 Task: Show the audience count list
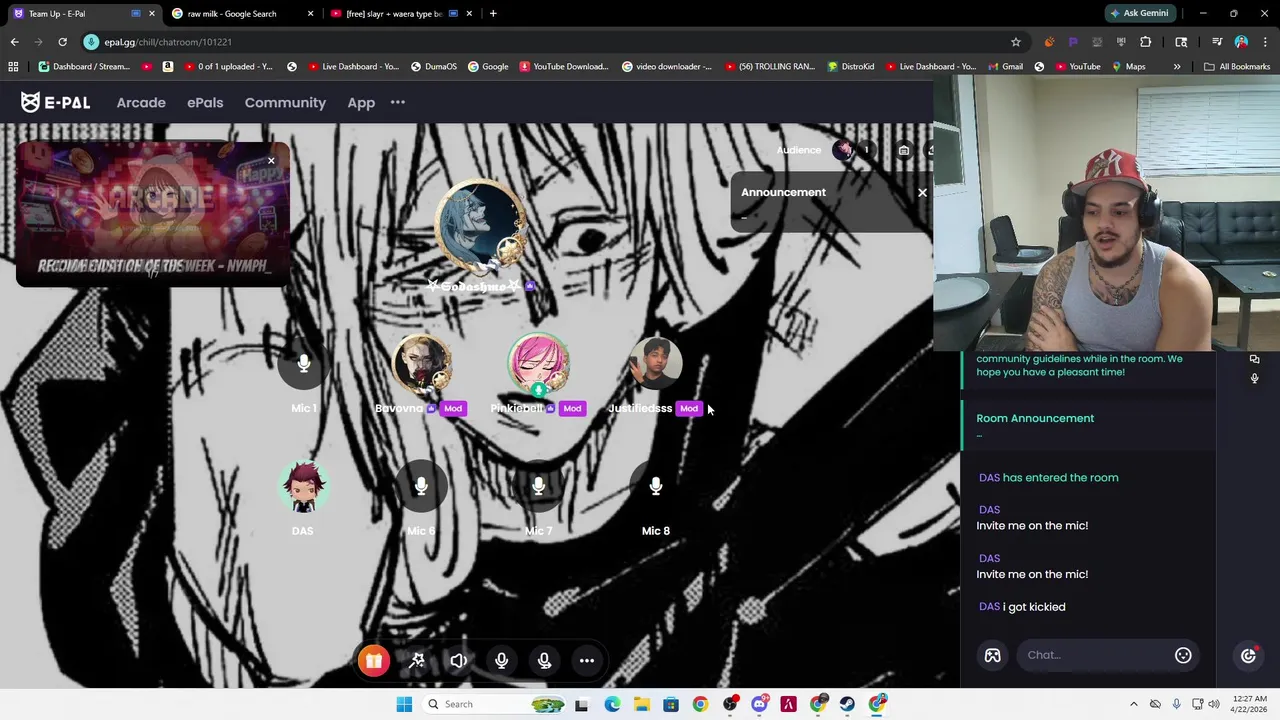(866, 150)
